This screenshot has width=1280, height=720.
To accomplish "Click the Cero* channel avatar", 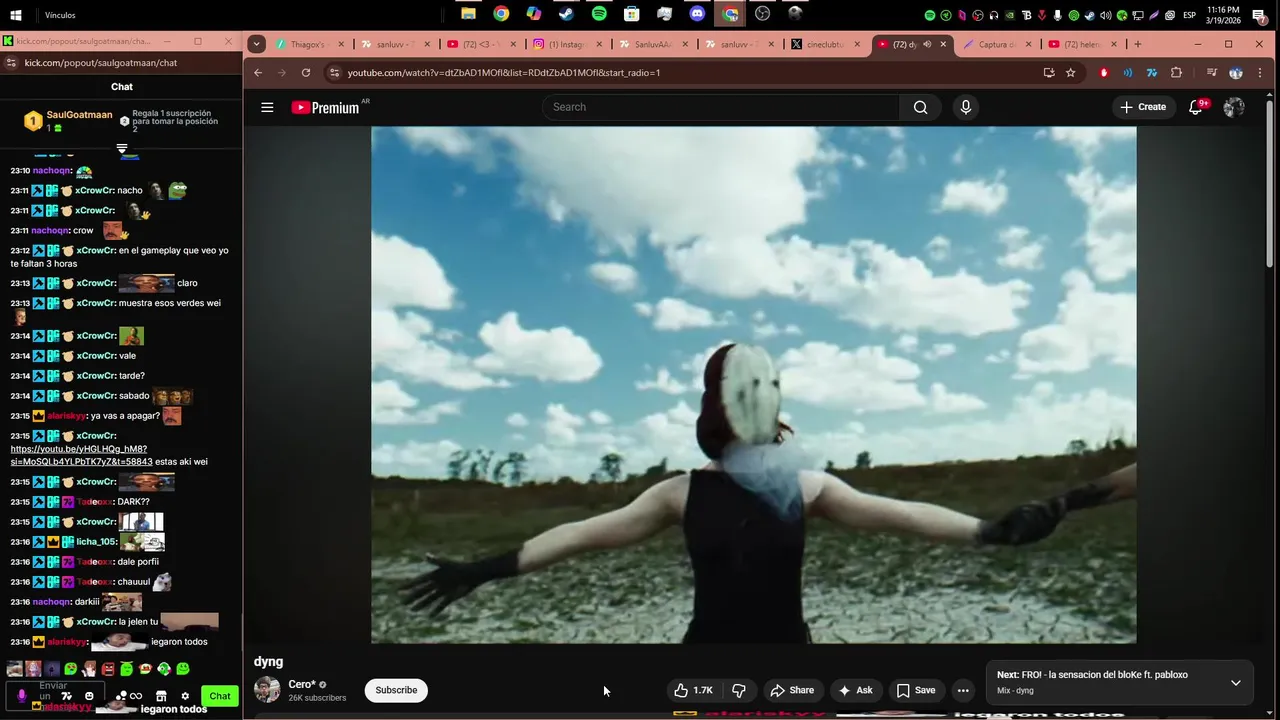I will click(267, 690).
